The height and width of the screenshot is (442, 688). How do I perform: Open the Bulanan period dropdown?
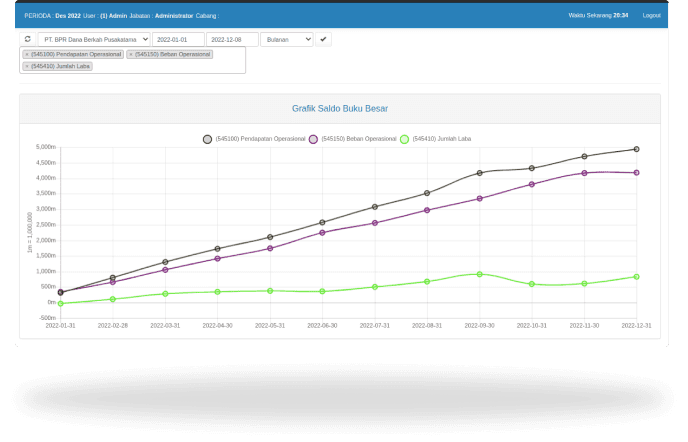coord(286,39)
